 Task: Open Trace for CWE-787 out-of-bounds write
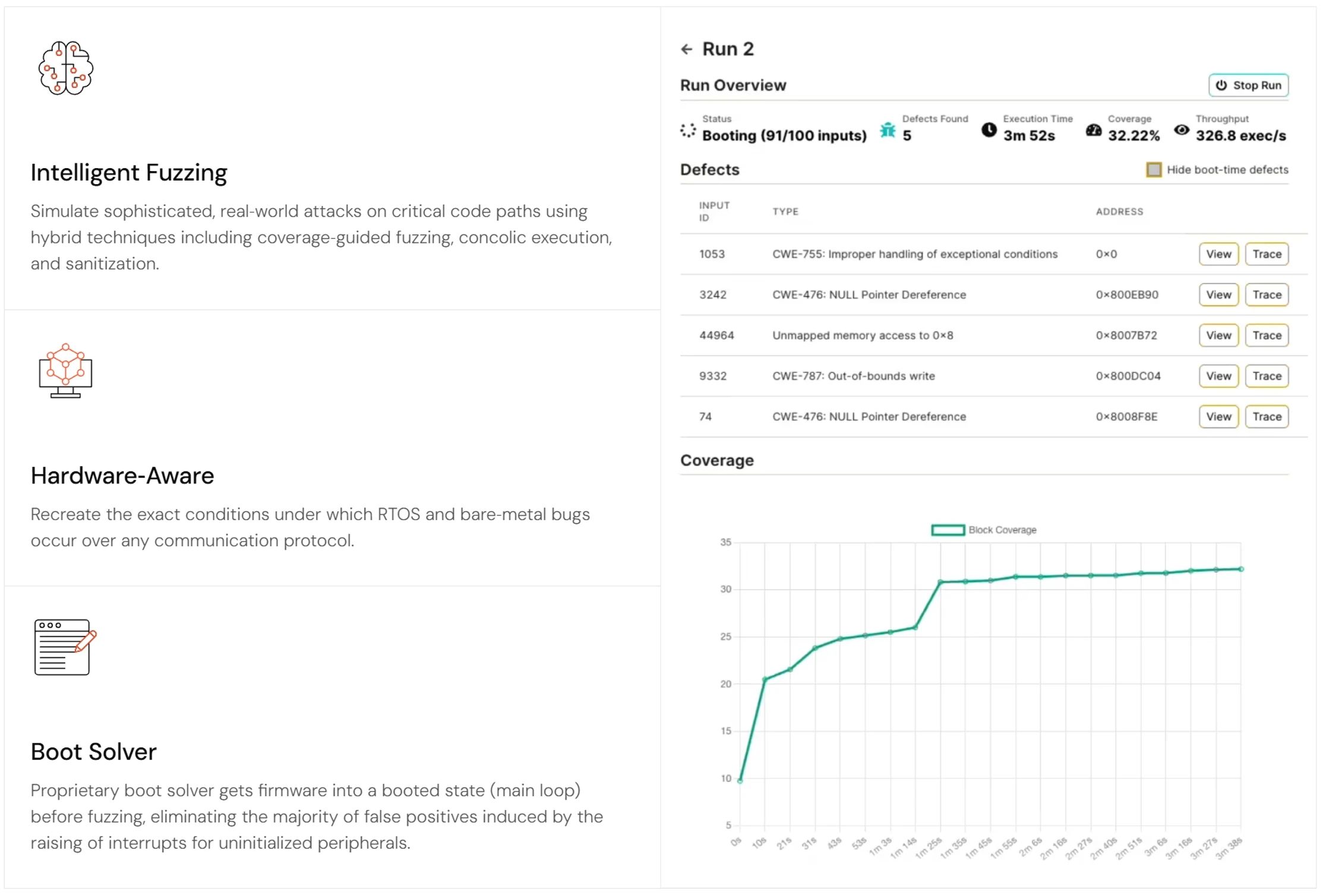coord(1267,376)
